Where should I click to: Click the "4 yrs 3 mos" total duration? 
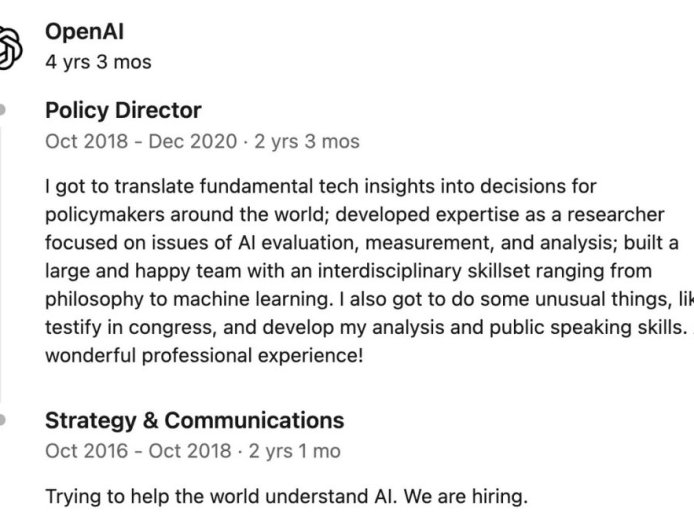(98, 62)
